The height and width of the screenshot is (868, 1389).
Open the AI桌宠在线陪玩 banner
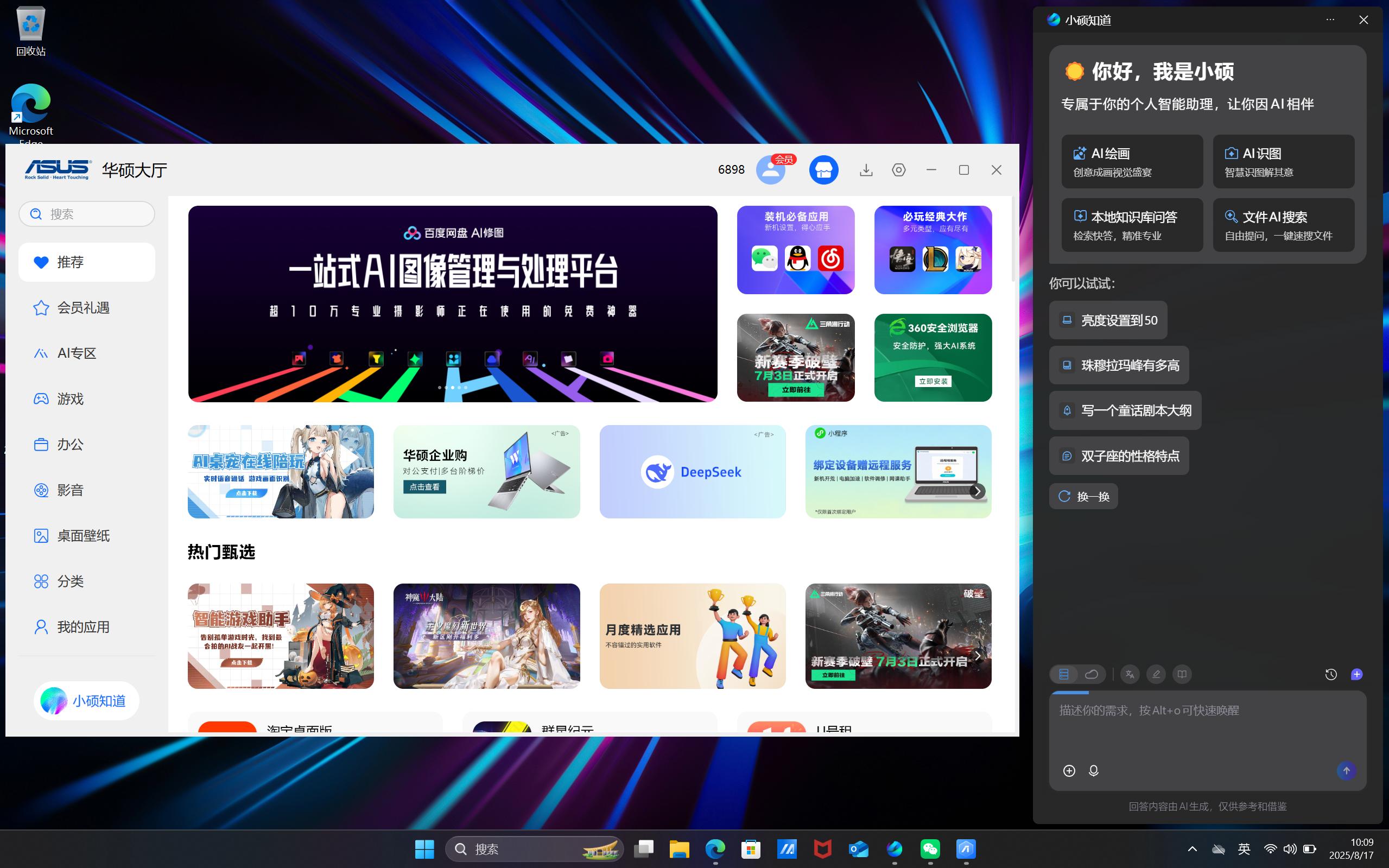pos(281,471)
